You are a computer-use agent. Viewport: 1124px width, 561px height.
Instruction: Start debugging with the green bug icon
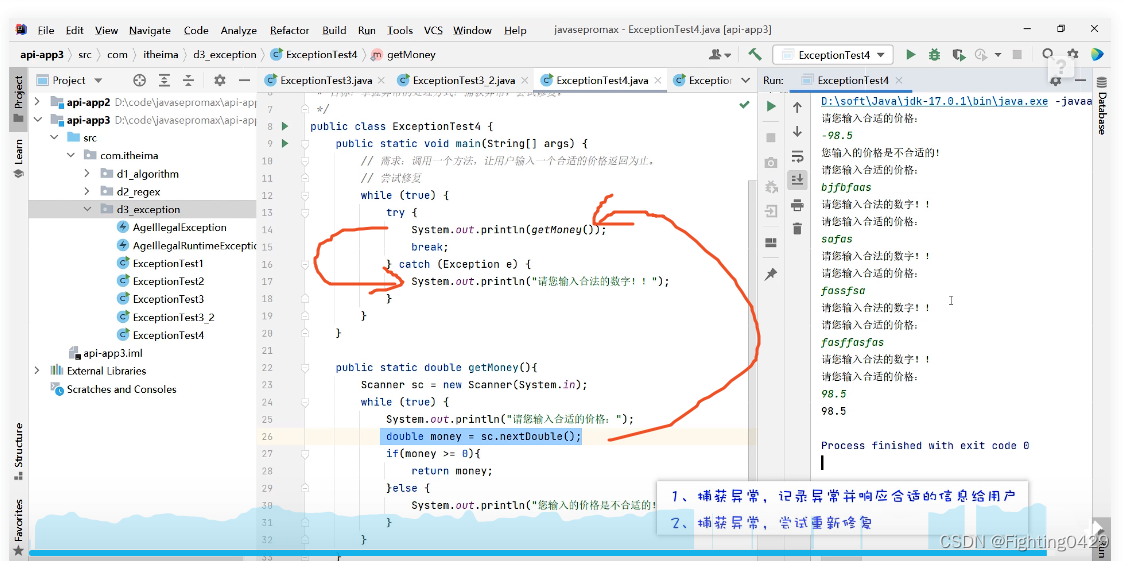coord(935,54)
